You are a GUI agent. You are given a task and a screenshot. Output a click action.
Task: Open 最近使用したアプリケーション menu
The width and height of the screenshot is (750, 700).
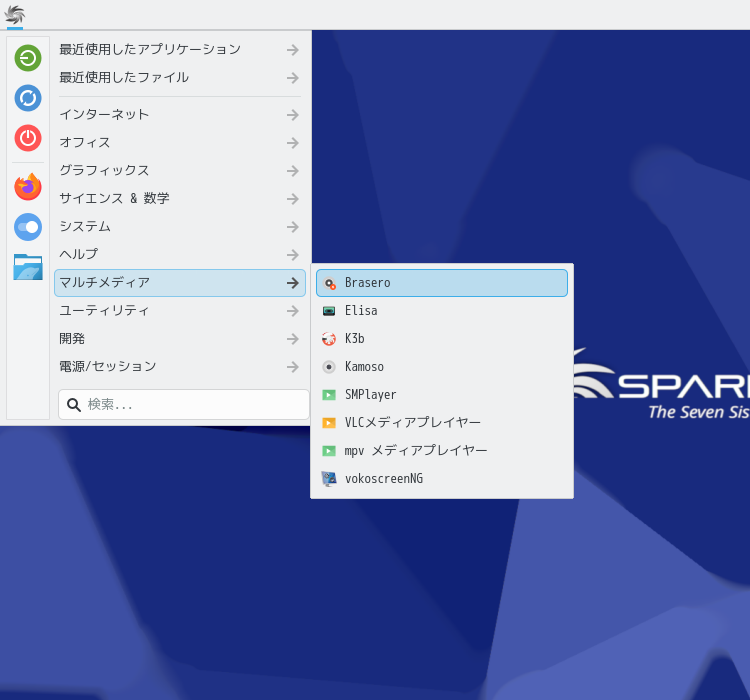click(180, 50)
